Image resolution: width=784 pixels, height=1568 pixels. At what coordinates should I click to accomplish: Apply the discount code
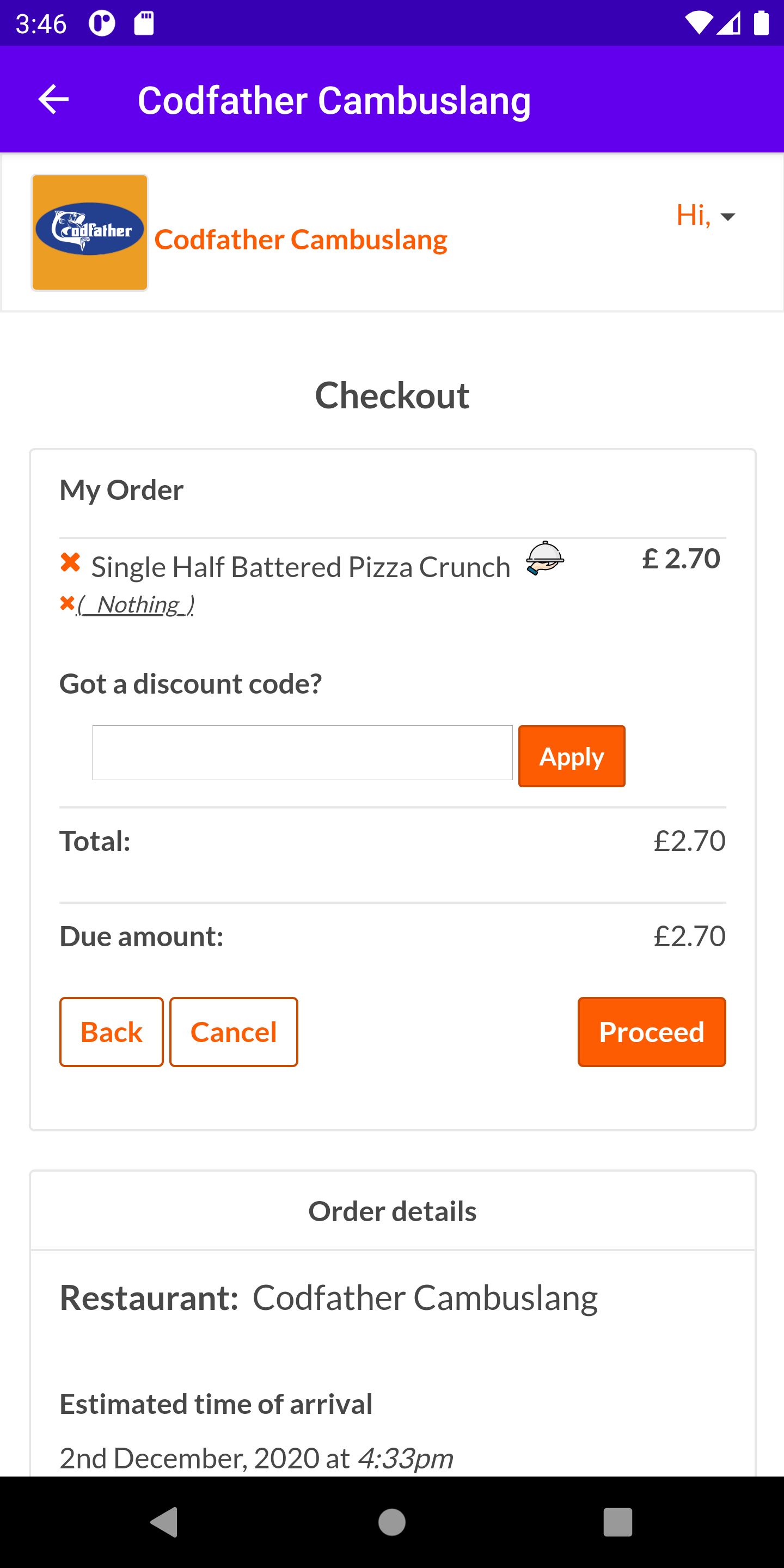pyautogui.click(x=572, y=756)
